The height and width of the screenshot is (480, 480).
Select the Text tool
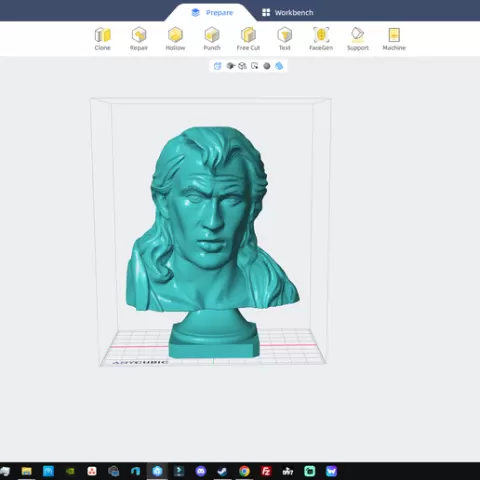(285, 39)
